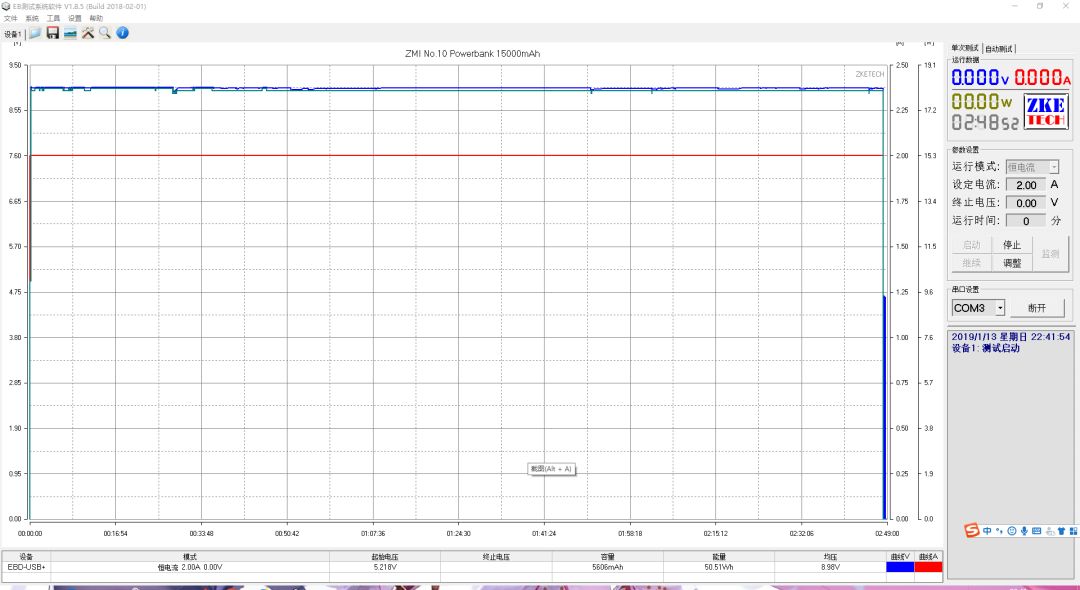
Task: Open the Sogou soft keyboard icon
Action: [x=1037, y=531]
